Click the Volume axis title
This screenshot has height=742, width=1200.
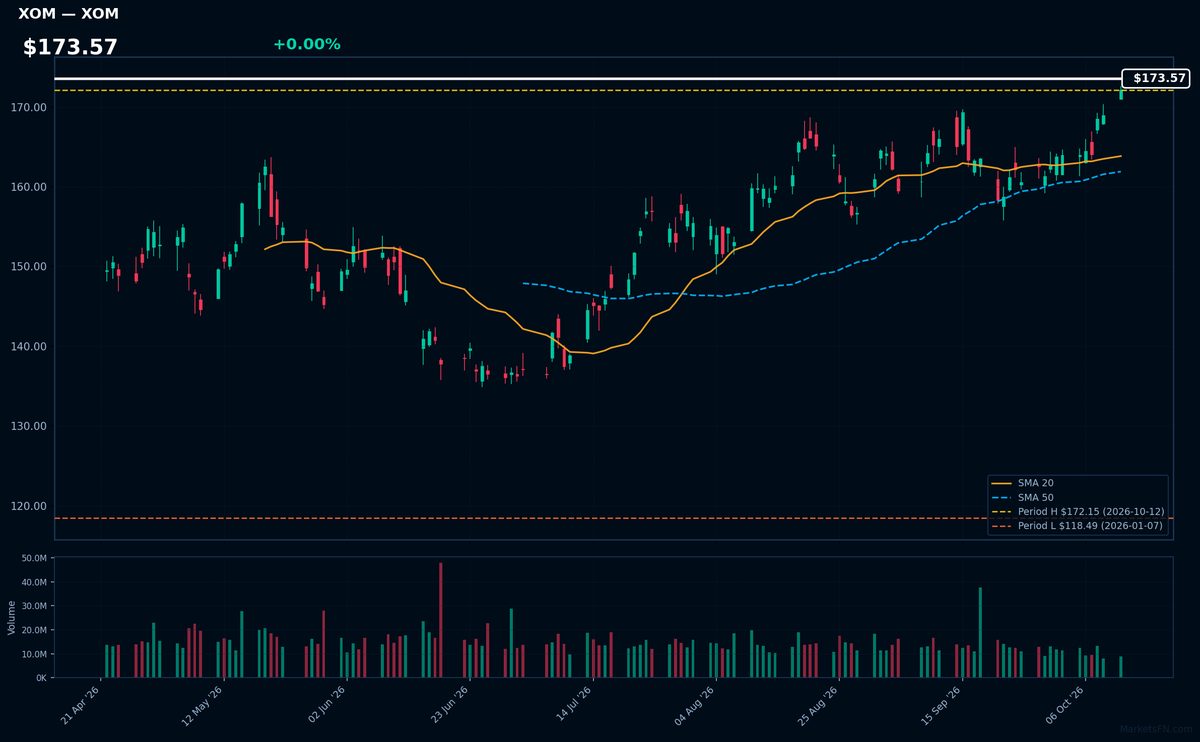12,617
